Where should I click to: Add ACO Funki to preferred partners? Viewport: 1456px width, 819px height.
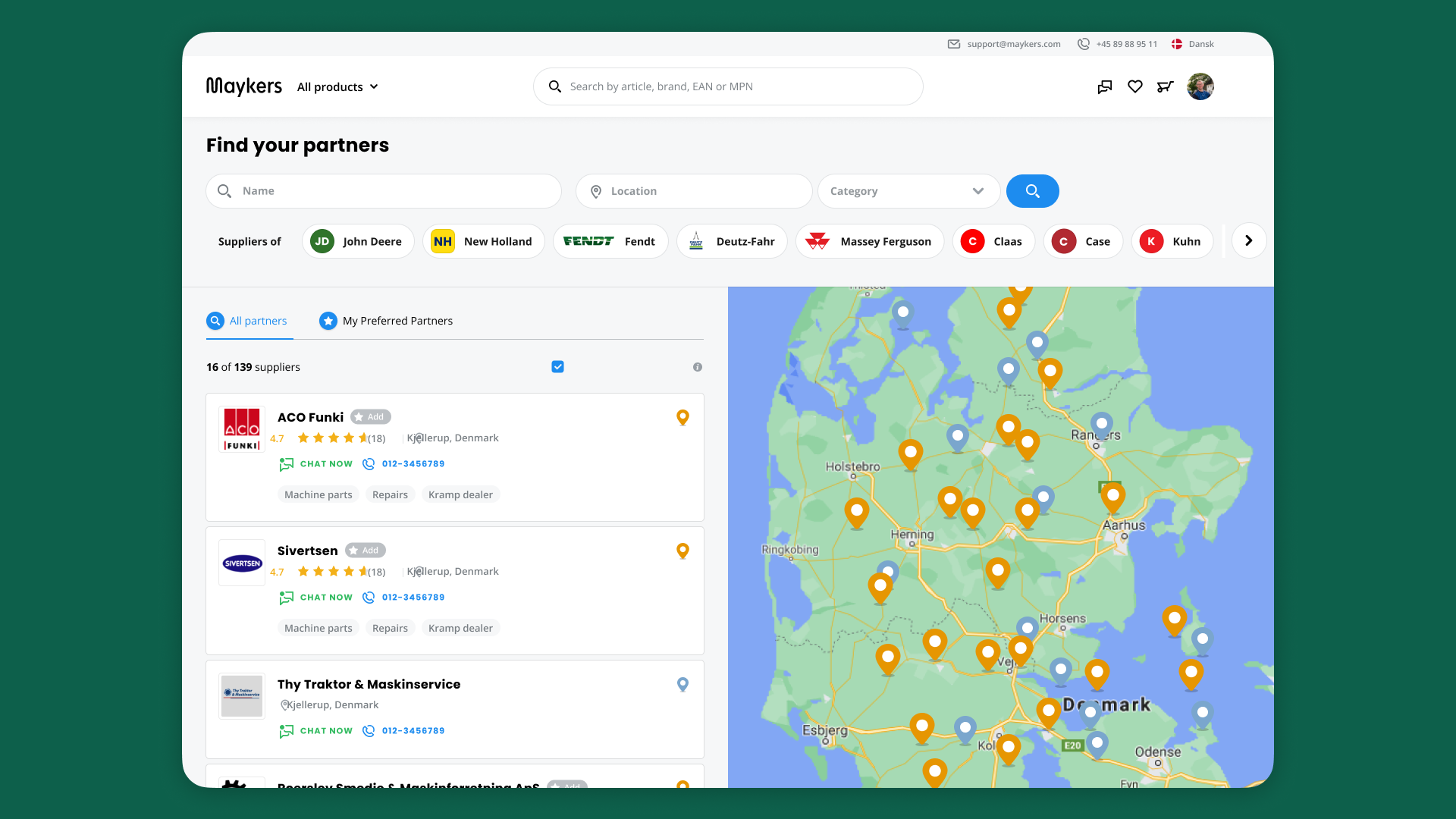pyautogui.click(x=370, y=417)
